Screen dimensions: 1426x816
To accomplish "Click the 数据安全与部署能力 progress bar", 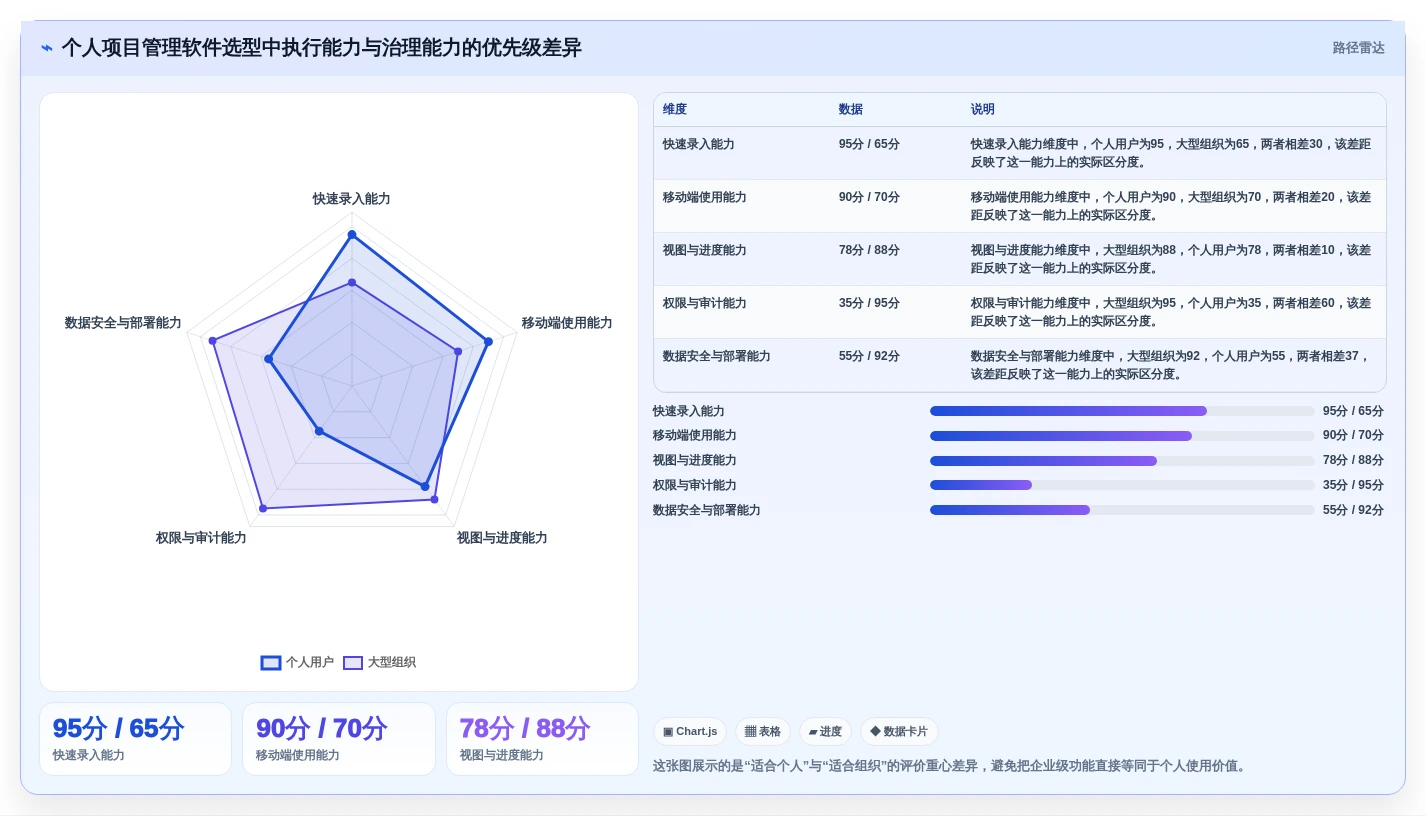I will (x=1122, y=510).
